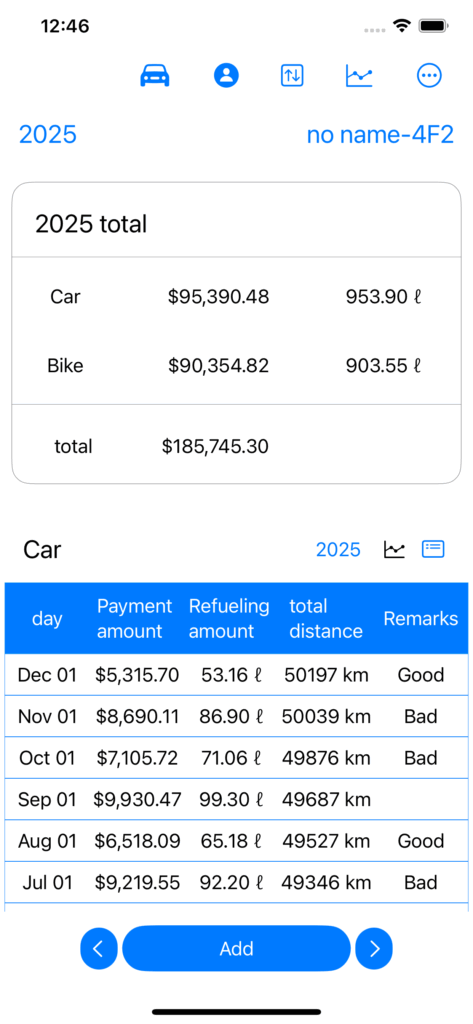Open the more options ellipsis icon

[429, 76]
